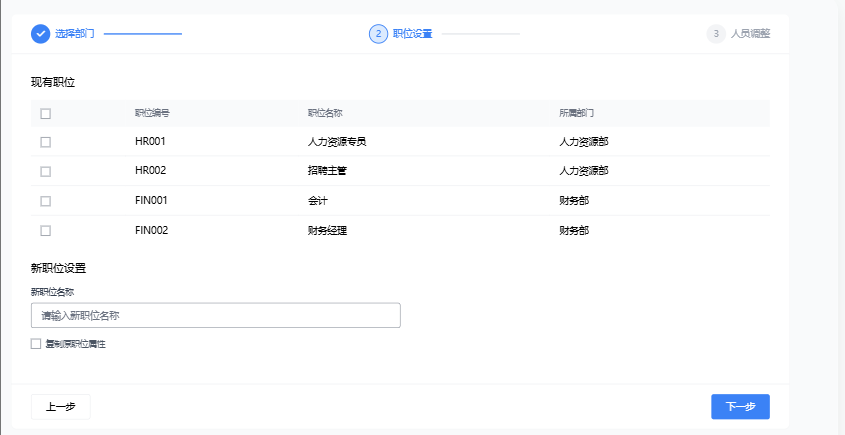Toggle the select-all checkbox in table header

[45, 113]
